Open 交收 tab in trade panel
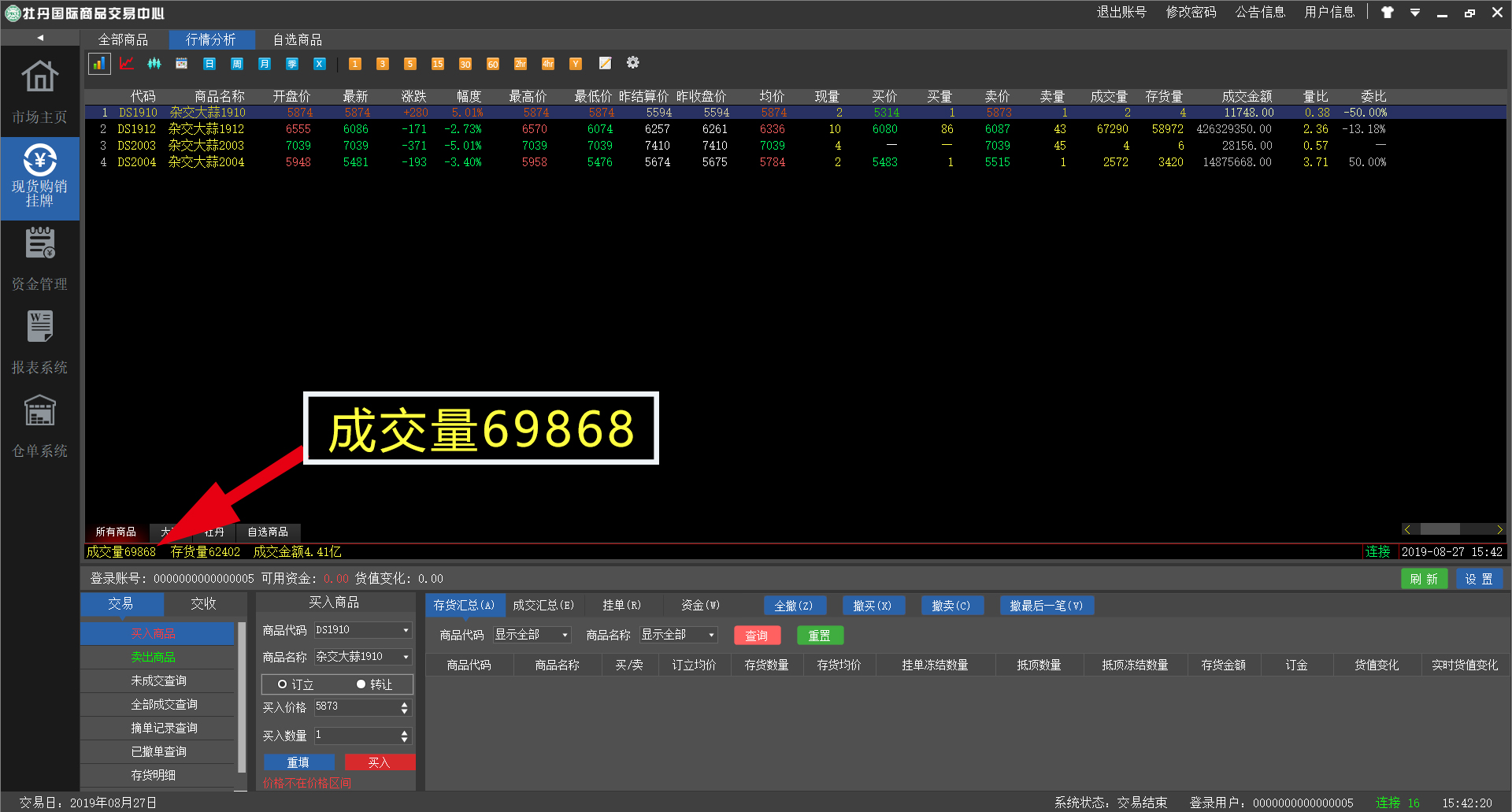Image resolution: width=1512 pixels, height=812 pixels. 203,604
